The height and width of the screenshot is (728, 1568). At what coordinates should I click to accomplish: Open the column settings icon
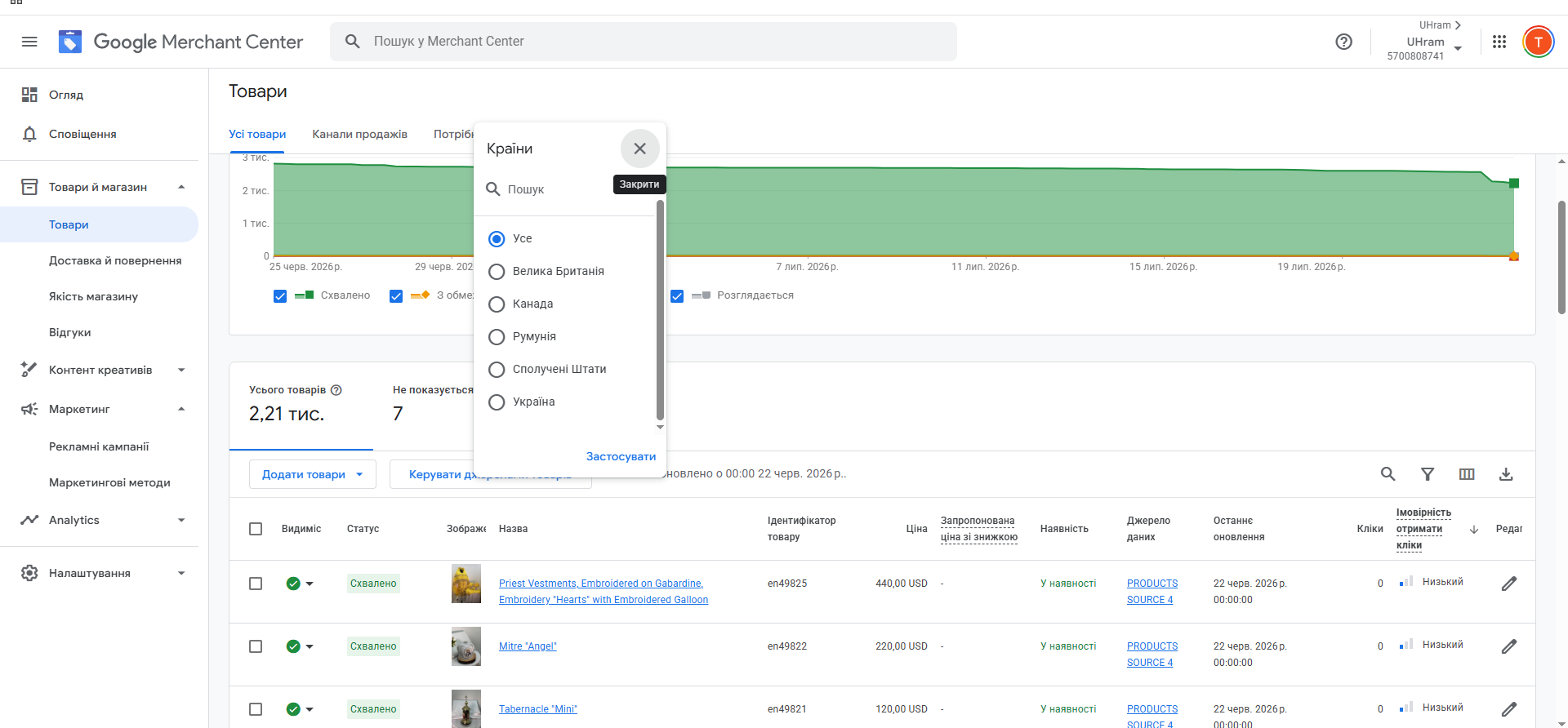click(1467, 474)
